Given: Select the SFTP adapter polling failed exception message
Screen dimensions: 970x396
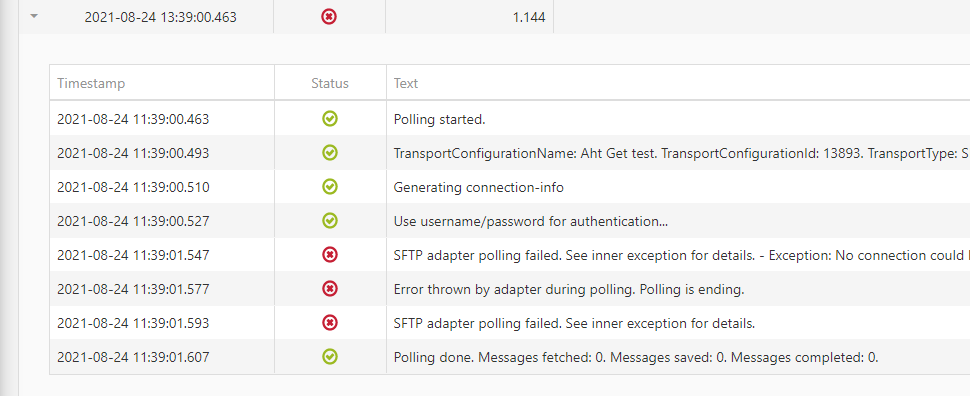Looking at the screenshot, I should click(681, 255).
